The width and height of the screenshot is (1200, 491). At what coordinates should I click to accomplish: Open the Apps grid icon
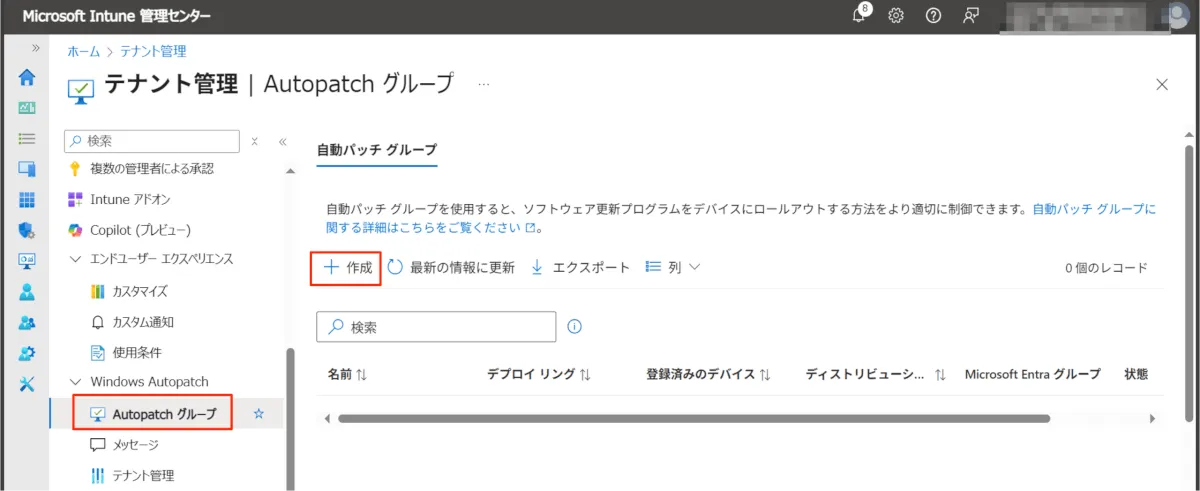(27, 200)
